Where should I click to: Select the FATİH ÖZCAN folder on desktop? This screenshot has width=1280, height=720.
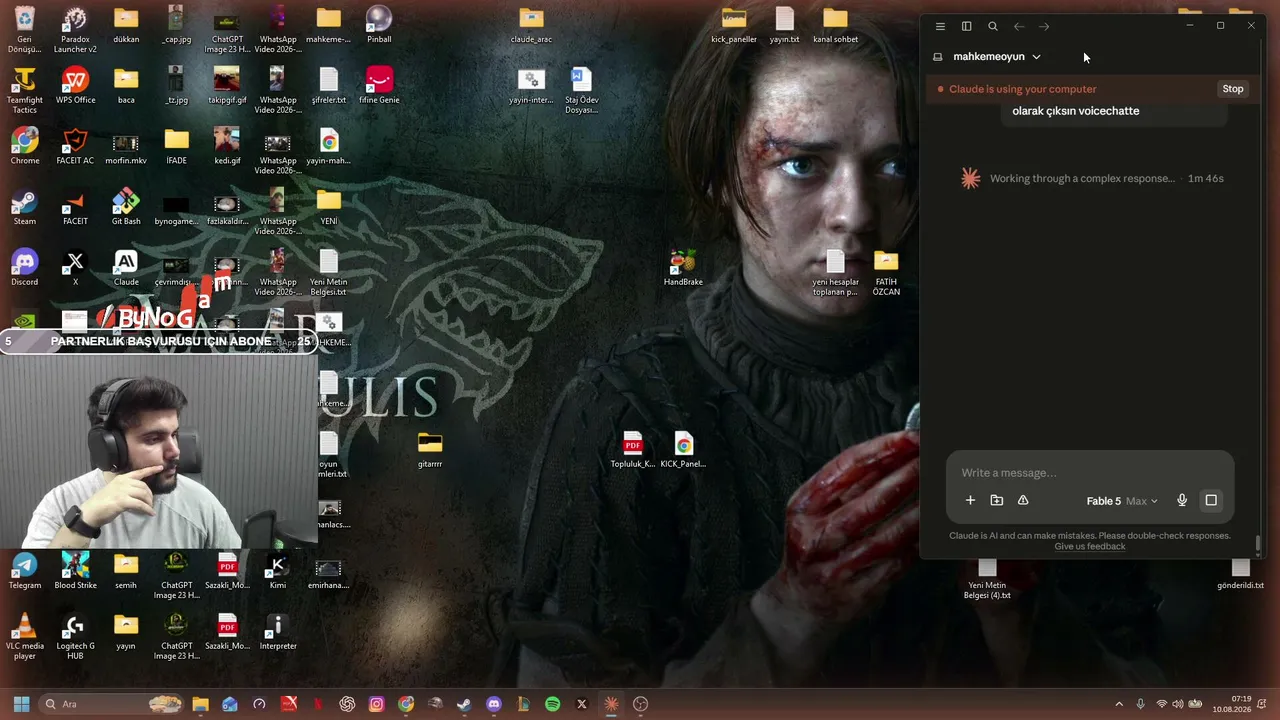tap(886, 273)
